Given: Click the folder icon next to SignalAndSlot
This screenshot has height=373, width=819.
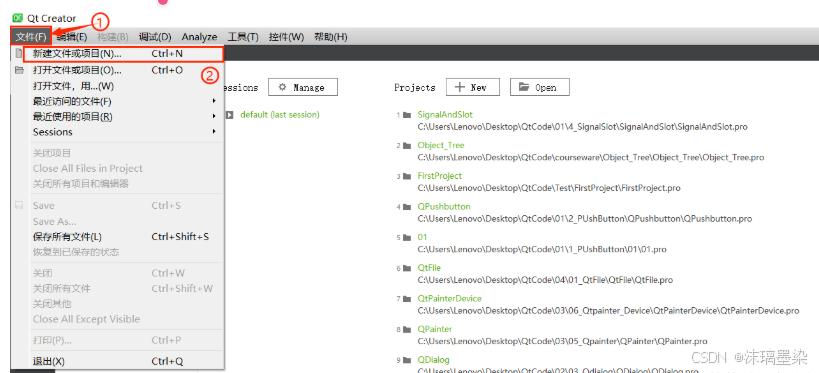Looking at the screenshot, I should coord(407,115).
